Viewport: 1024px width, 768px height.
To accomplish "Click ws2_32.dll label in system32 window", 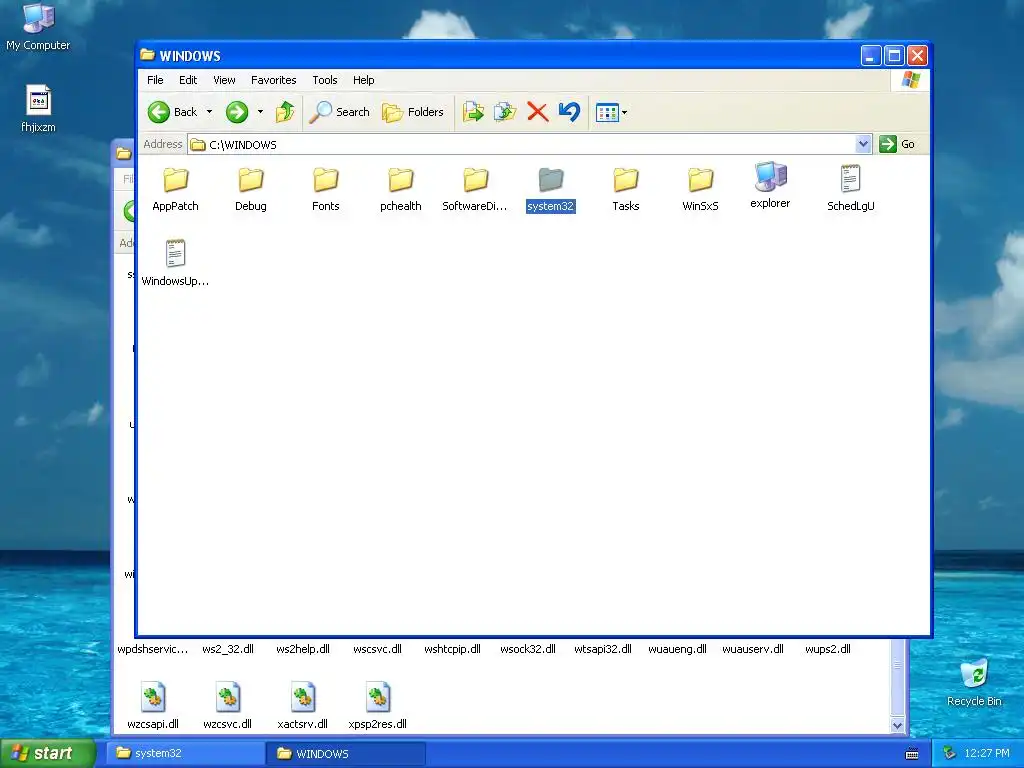I will coord(228,649).
